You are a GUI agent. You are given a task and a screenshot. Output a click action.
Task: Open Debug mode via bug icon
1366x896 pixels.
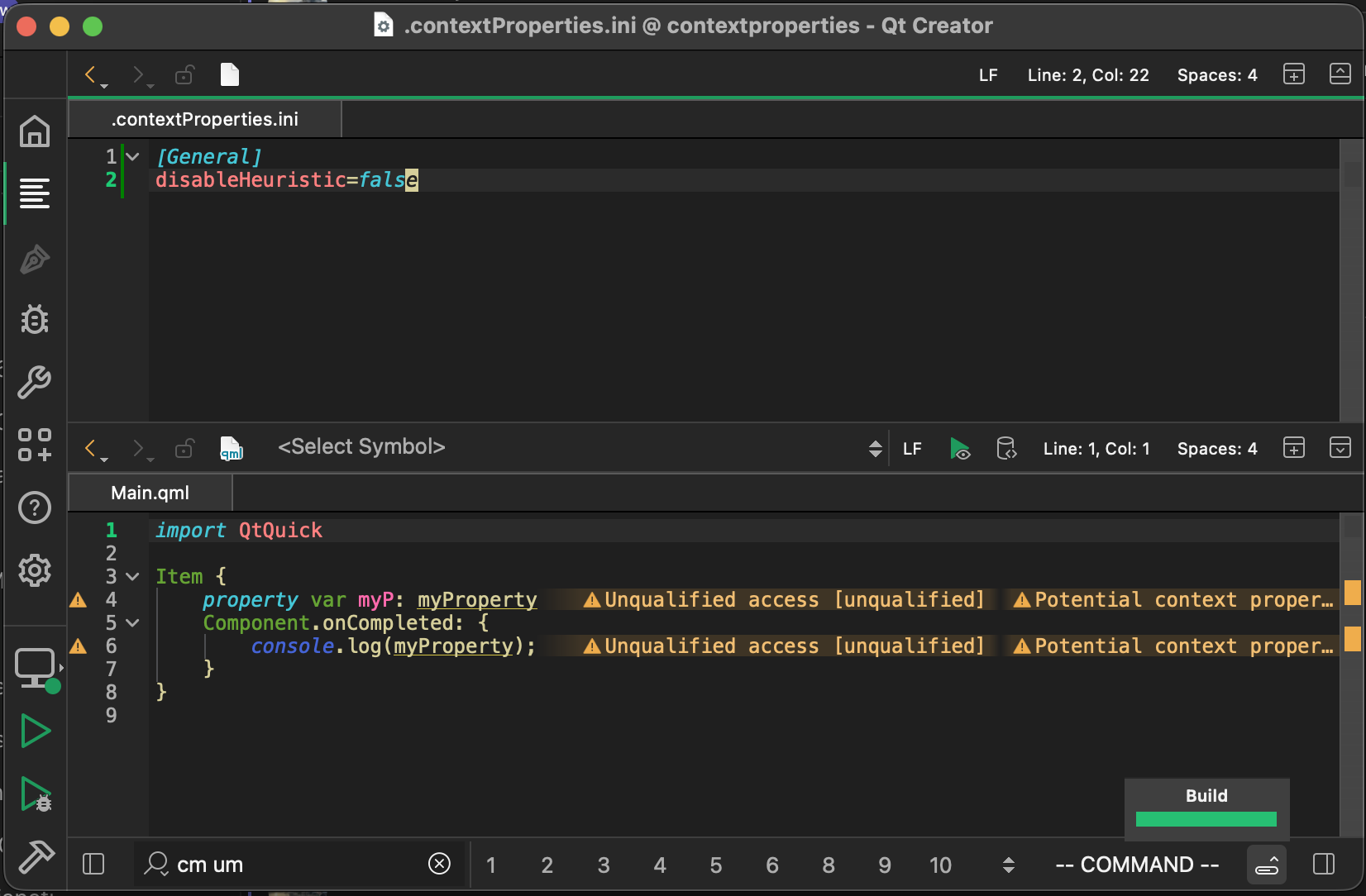[35, 320]
